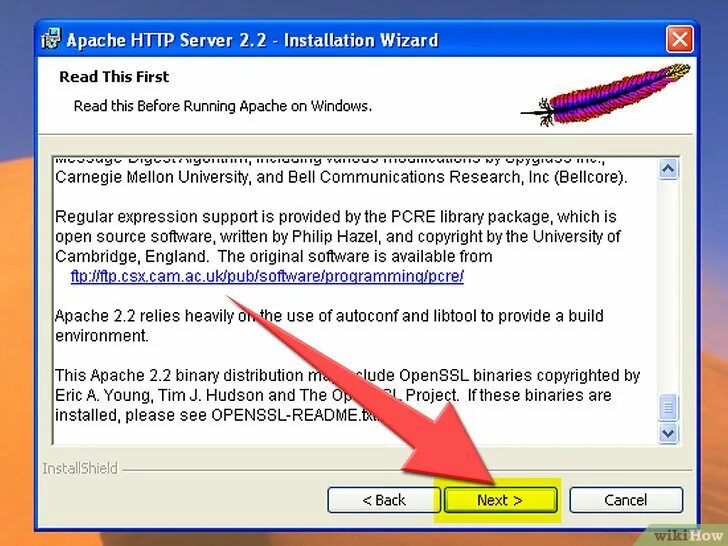Click the 'Regular expression support' line

pyautogui.click(x=336, y=217)
